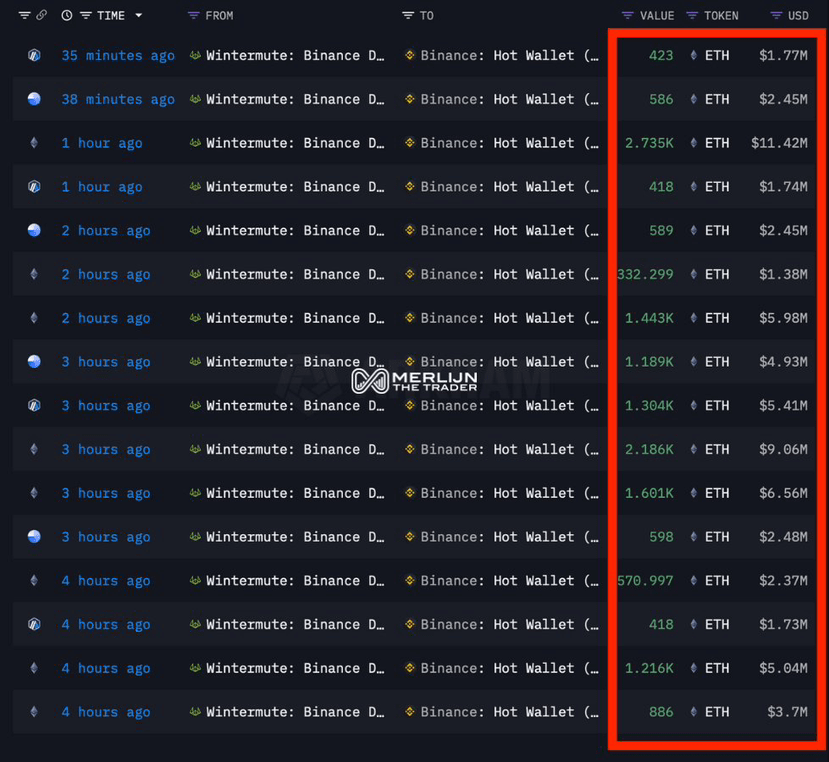829x762 pixels.
Task: Click the Binance icon in the 589 ETH row
Action: 409,230
